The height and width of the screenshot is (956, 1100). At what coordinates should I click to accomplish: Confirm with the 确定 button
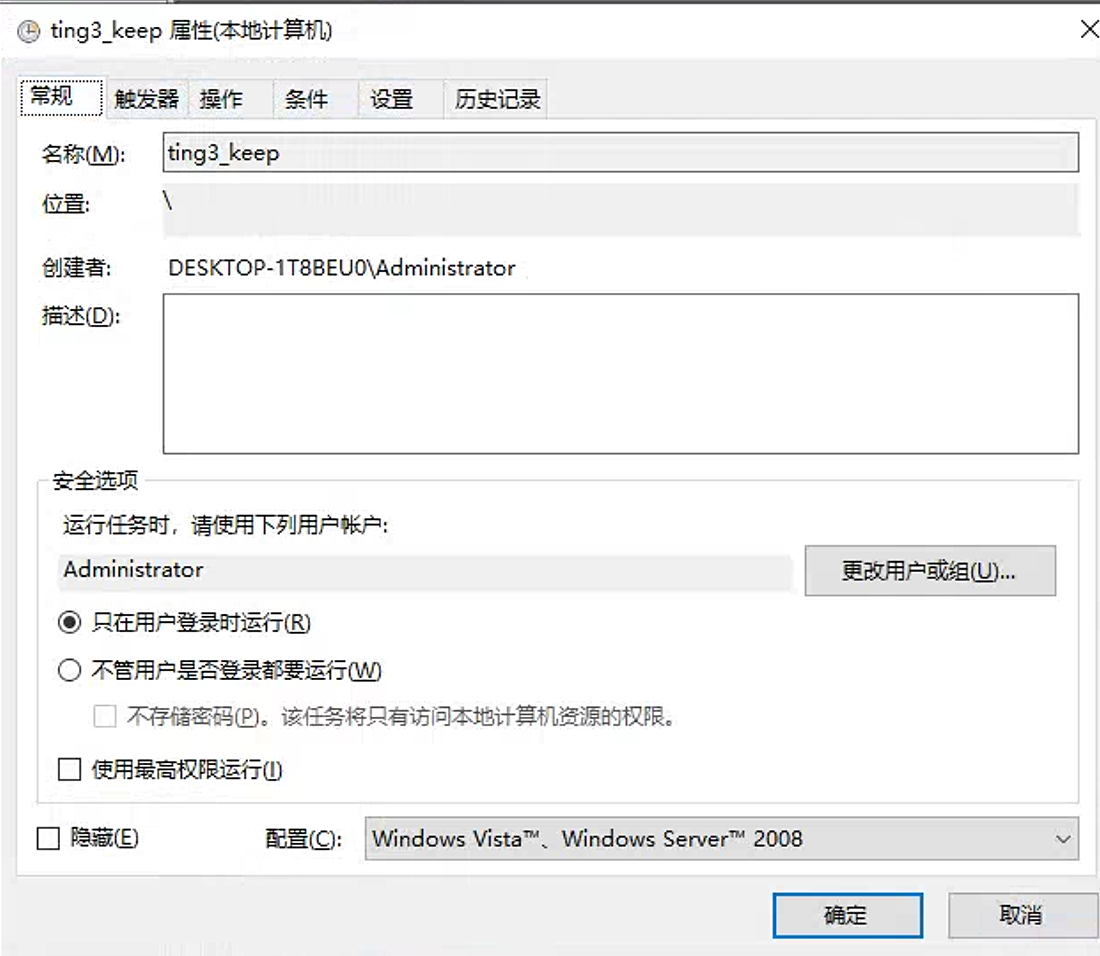pyautogui.click(x=847, y=915)
